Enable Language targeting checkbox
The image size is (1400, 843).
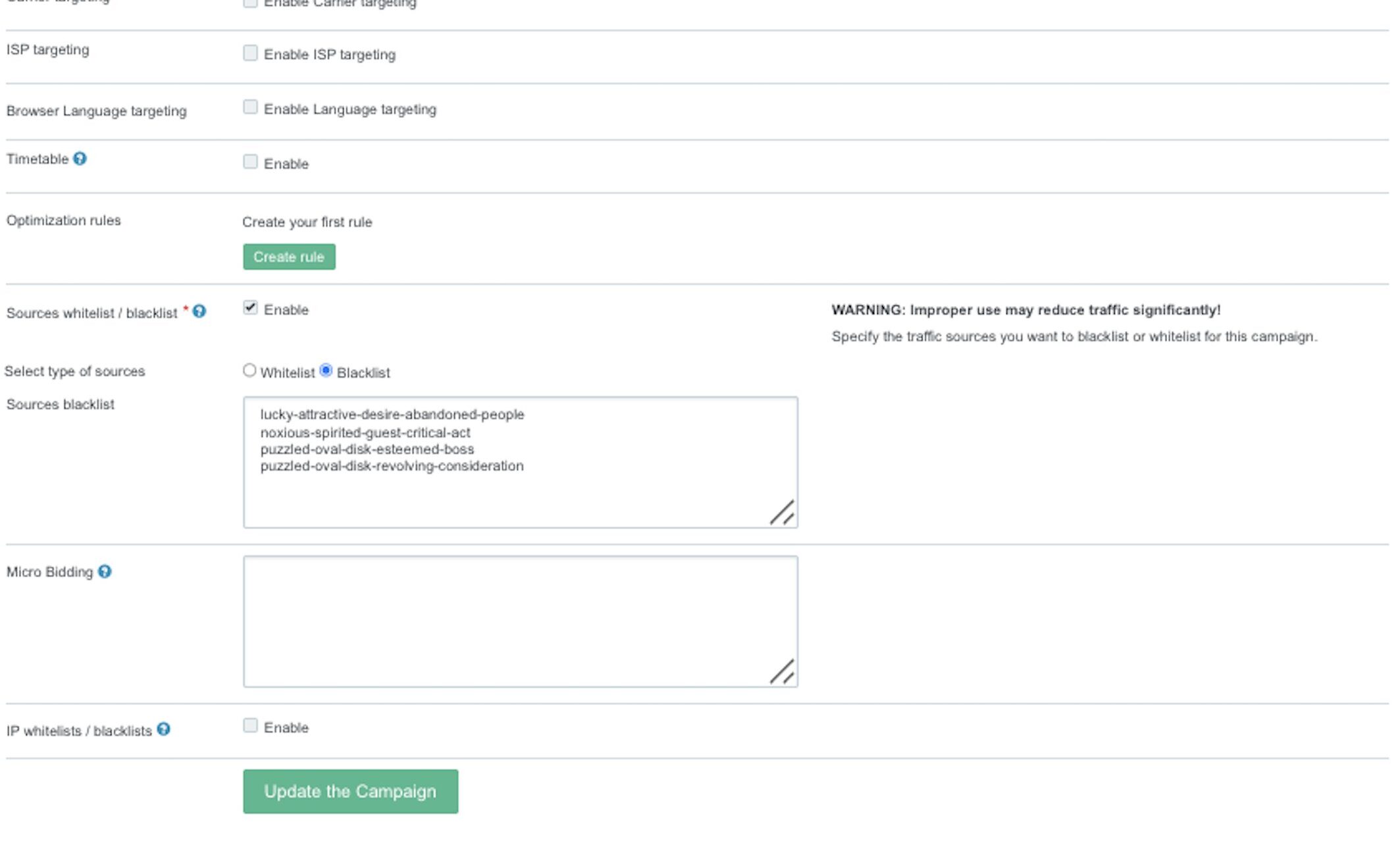tap(250, 107)
